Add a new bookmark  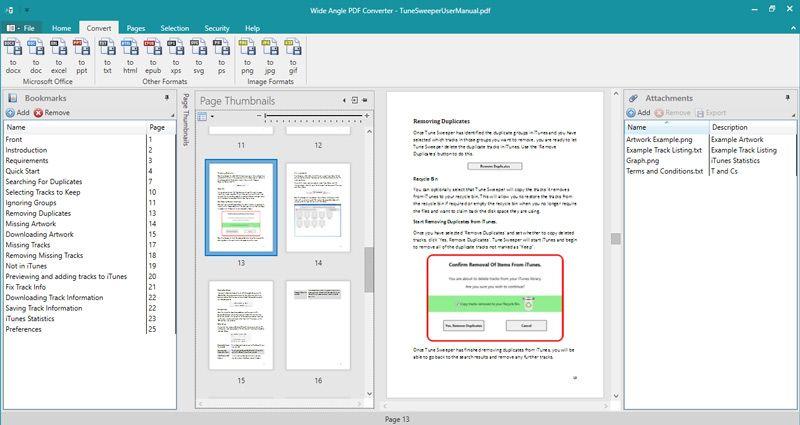click(17, 113)
